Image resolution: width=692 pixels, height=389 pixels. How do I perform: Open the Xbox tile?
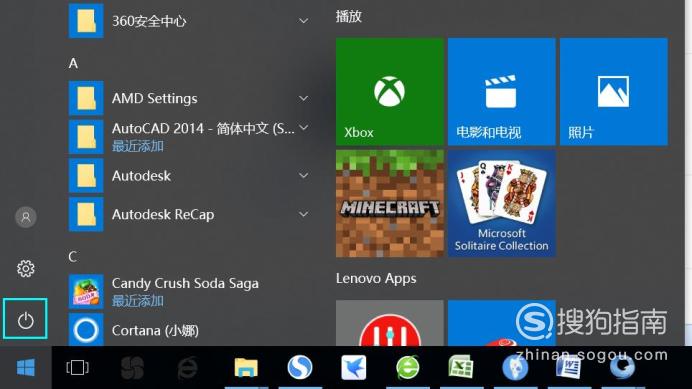pos(390,91)
